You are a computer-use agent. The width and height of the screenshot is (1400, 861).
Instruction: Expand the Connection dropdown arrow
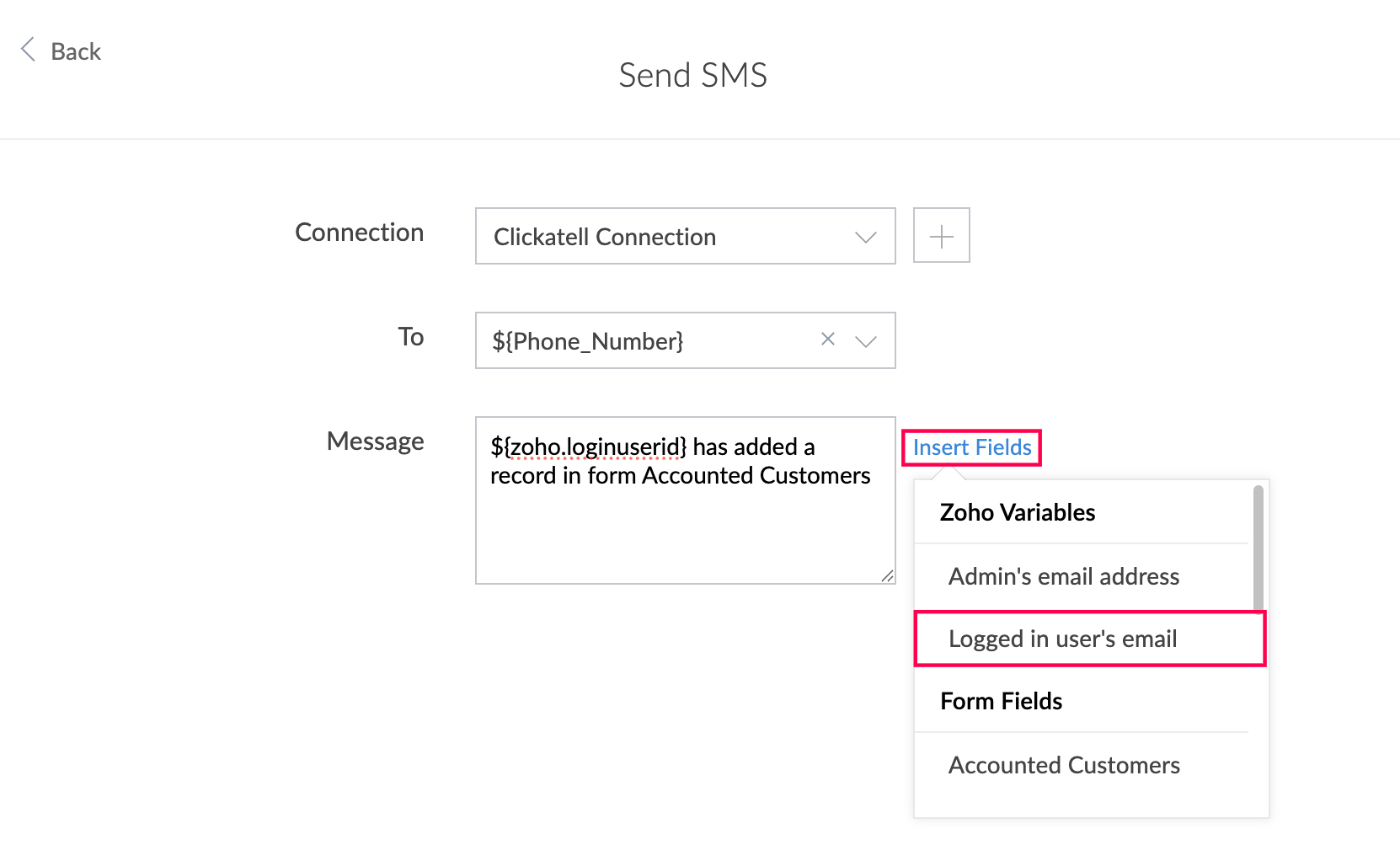(866, 237)
